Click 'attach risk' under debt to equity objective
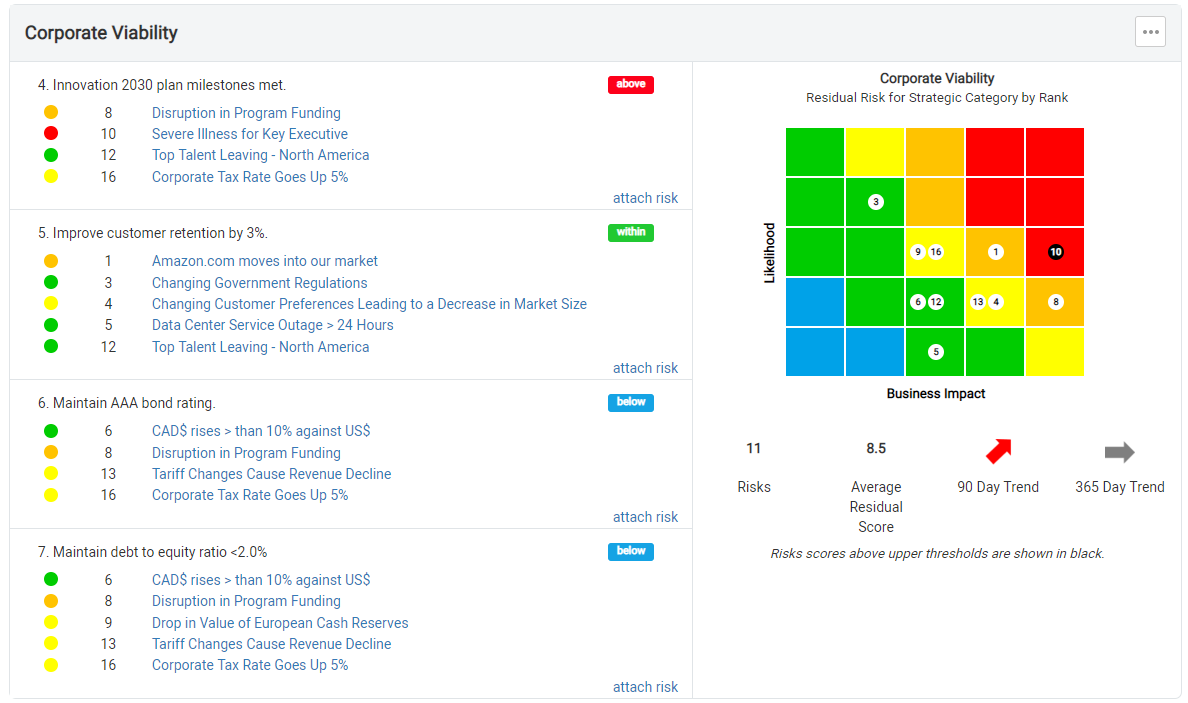Screen dimensions: 1188x703 click(x=645, y=687)
